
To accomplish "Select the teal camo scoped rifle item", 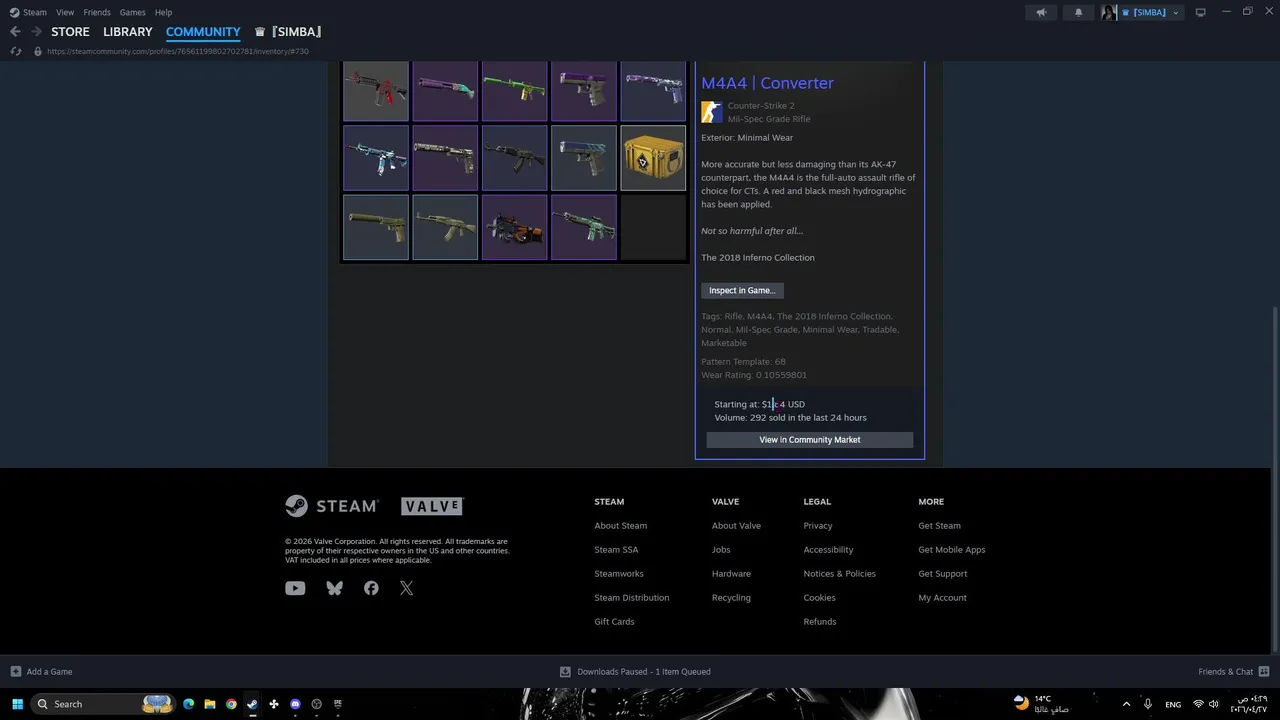I will point(584,227).
